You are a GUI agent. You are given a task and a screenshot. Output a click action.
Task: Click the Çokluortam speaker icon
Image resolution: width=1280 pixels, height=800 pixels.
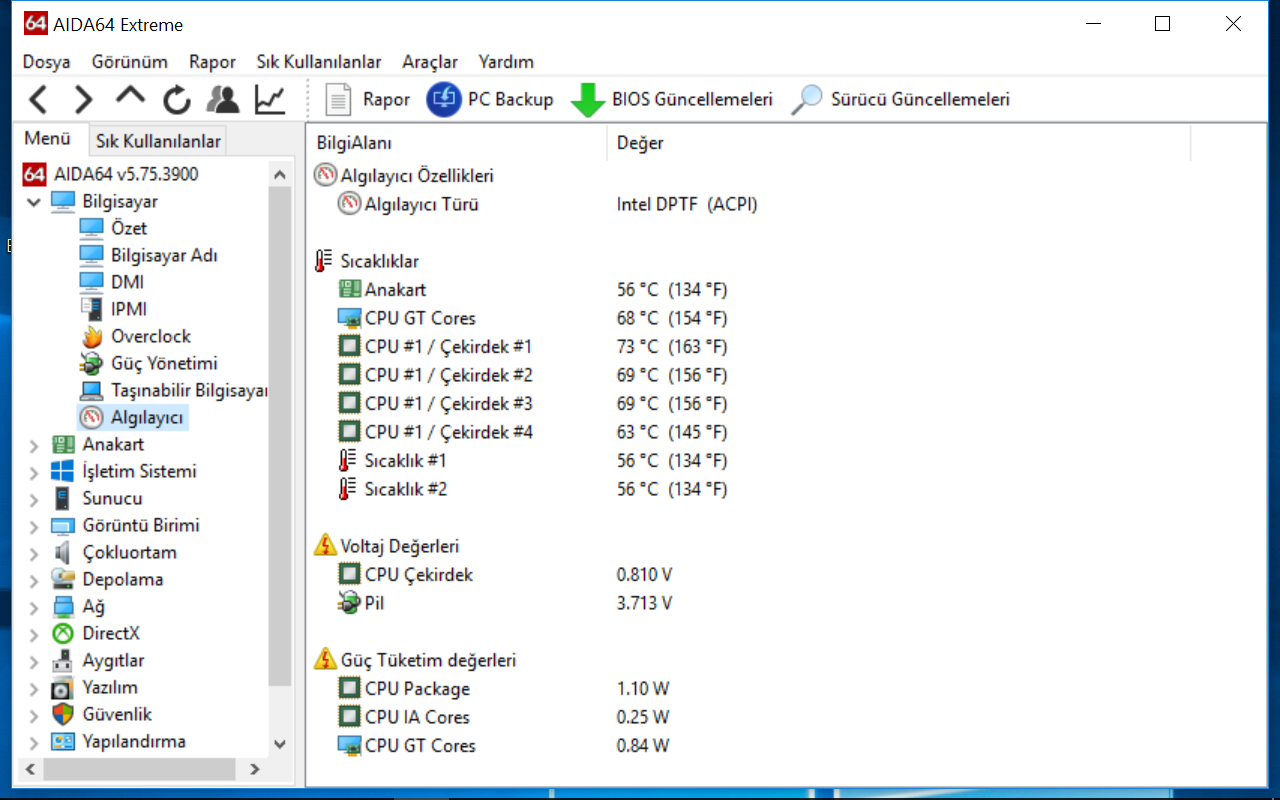[x=63, y=553]
